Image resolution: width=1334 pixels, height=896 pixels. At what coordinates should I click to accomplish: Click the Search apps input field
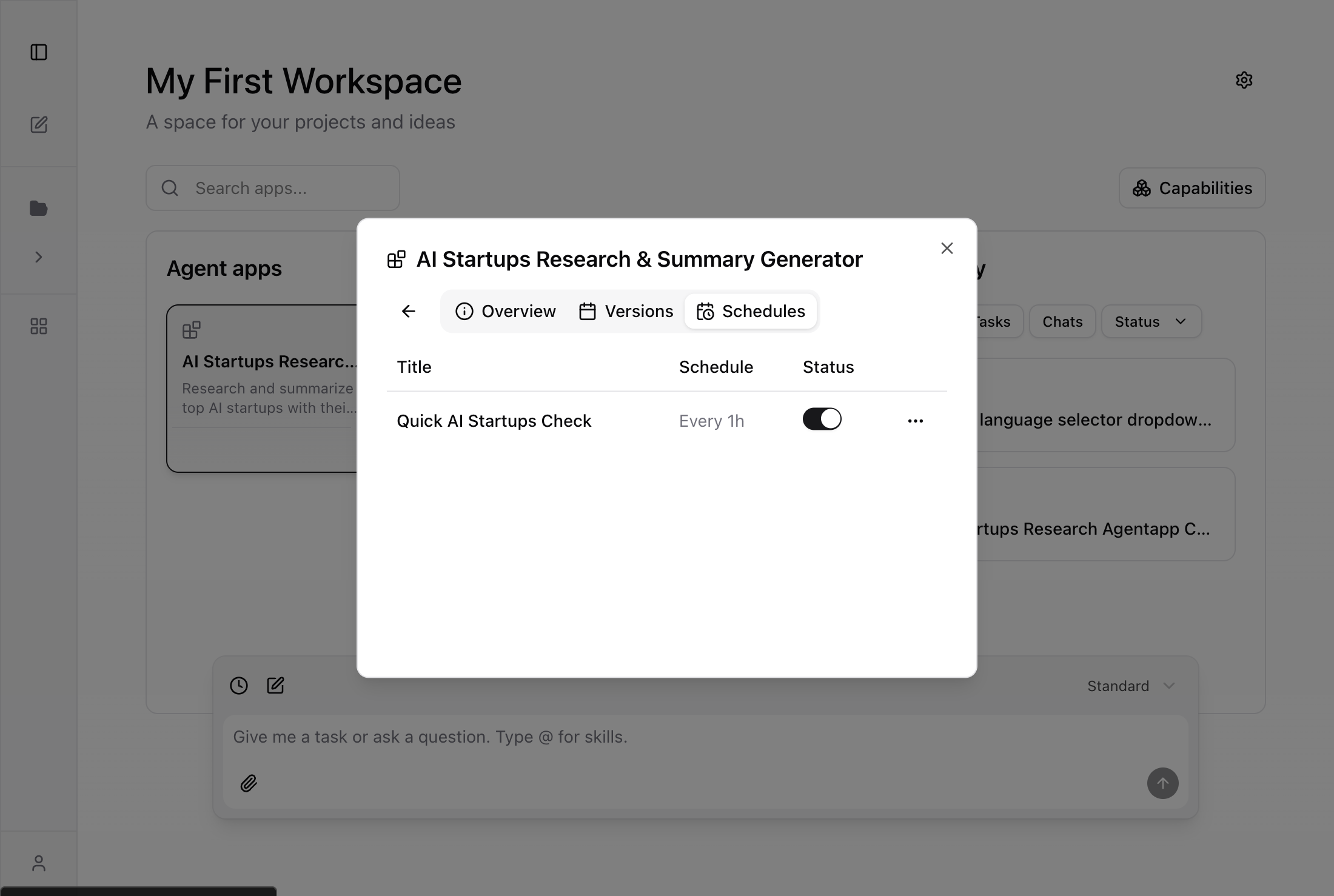tap(273, 189)
